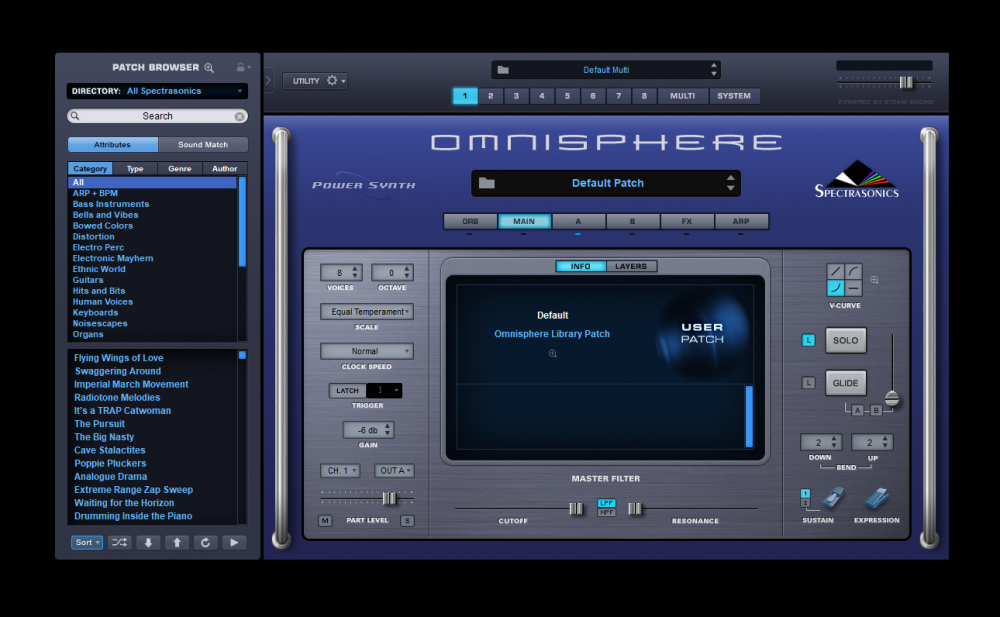The height and width of the screenshot is (617, 1000).
Task: Click the Default Multi folder icon
Action: coord(503,70)
